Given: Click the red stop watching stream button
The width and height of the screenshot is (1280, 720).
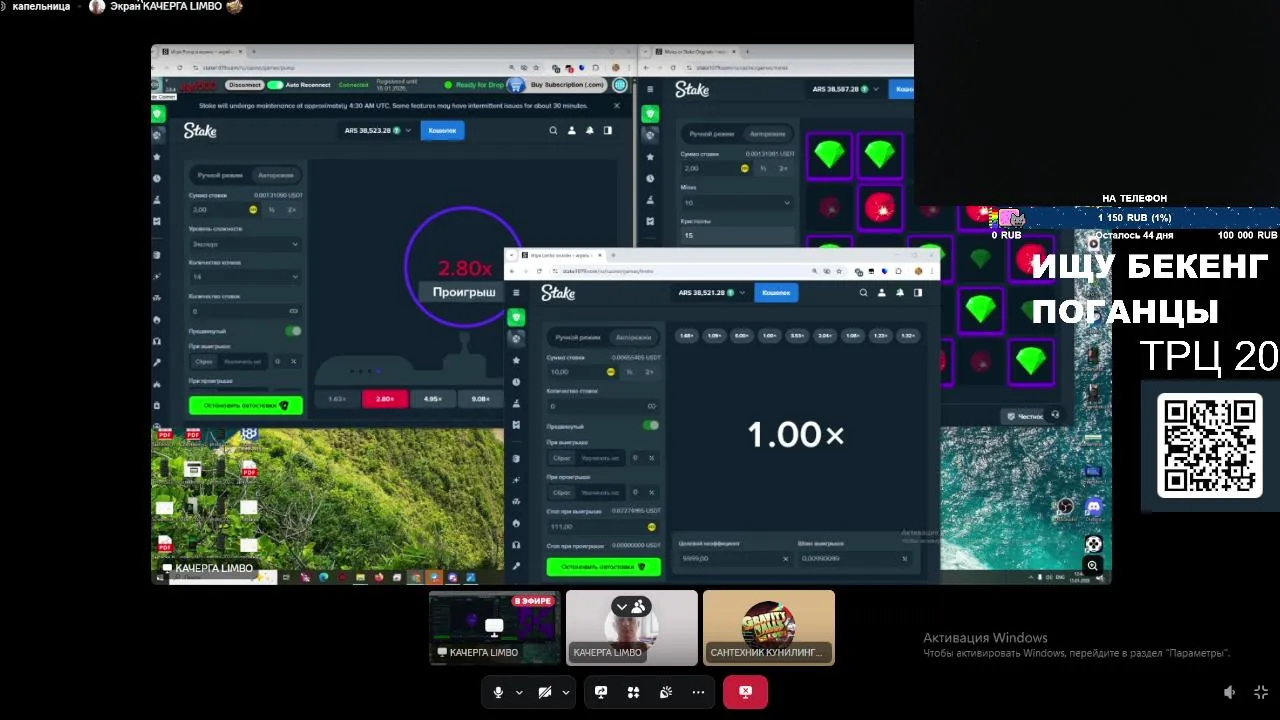Looking at the screenshot, I should (x=745, y=692).
